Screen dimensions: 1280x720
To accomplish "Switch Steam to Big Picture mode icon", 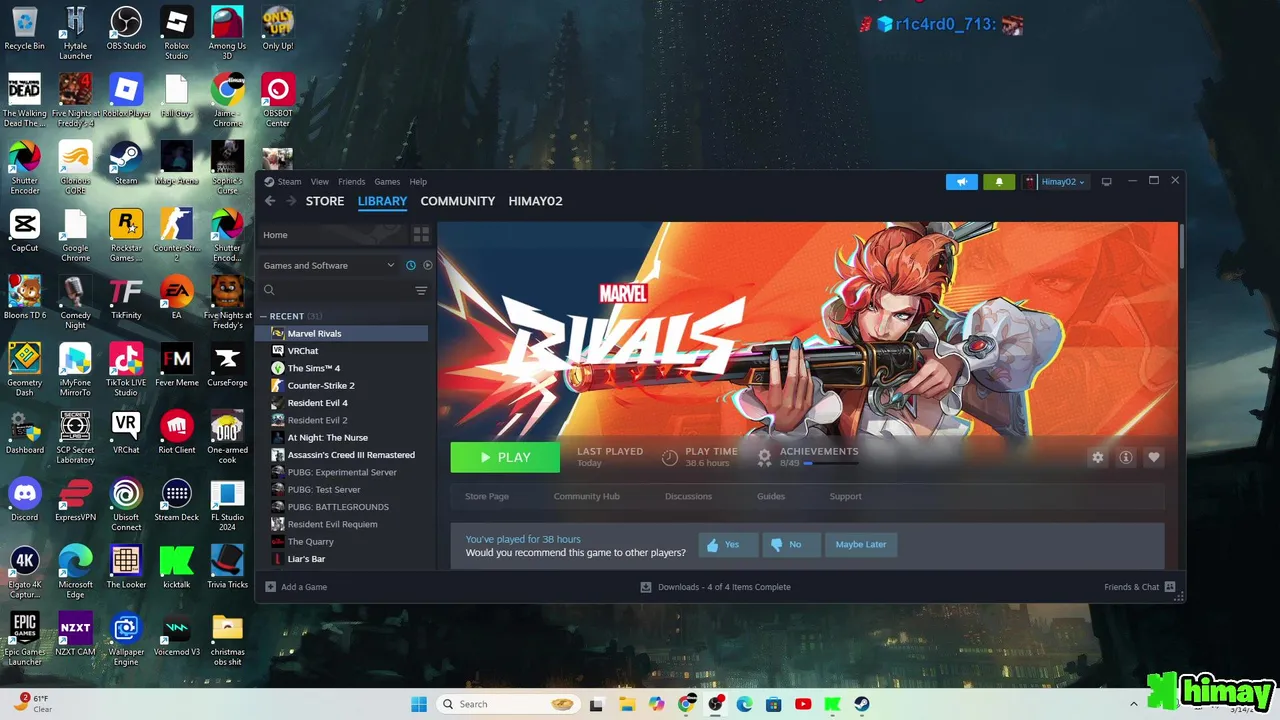I will 1106,182.
